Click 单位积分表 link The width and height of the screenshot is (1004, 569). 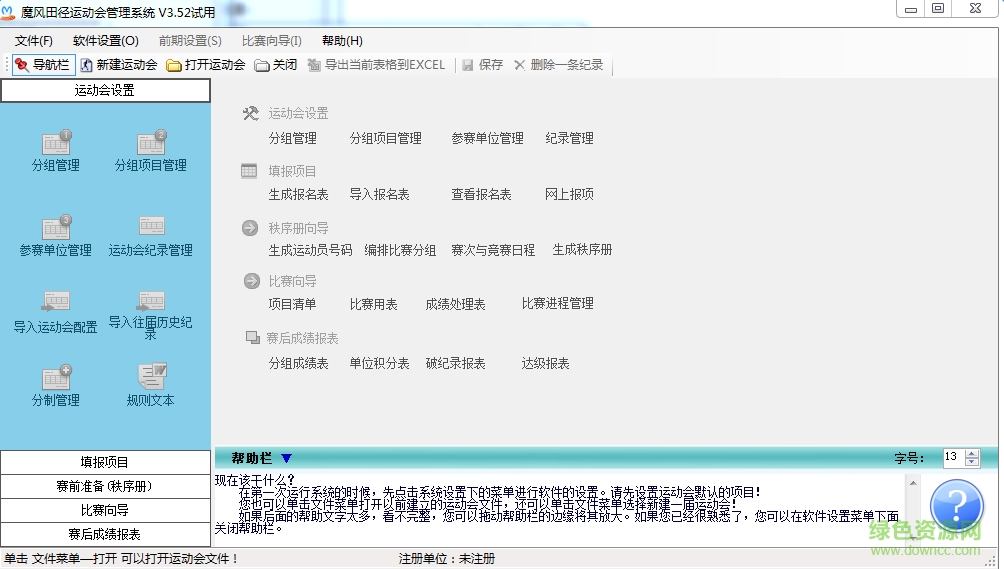click(x=379, y=364)
